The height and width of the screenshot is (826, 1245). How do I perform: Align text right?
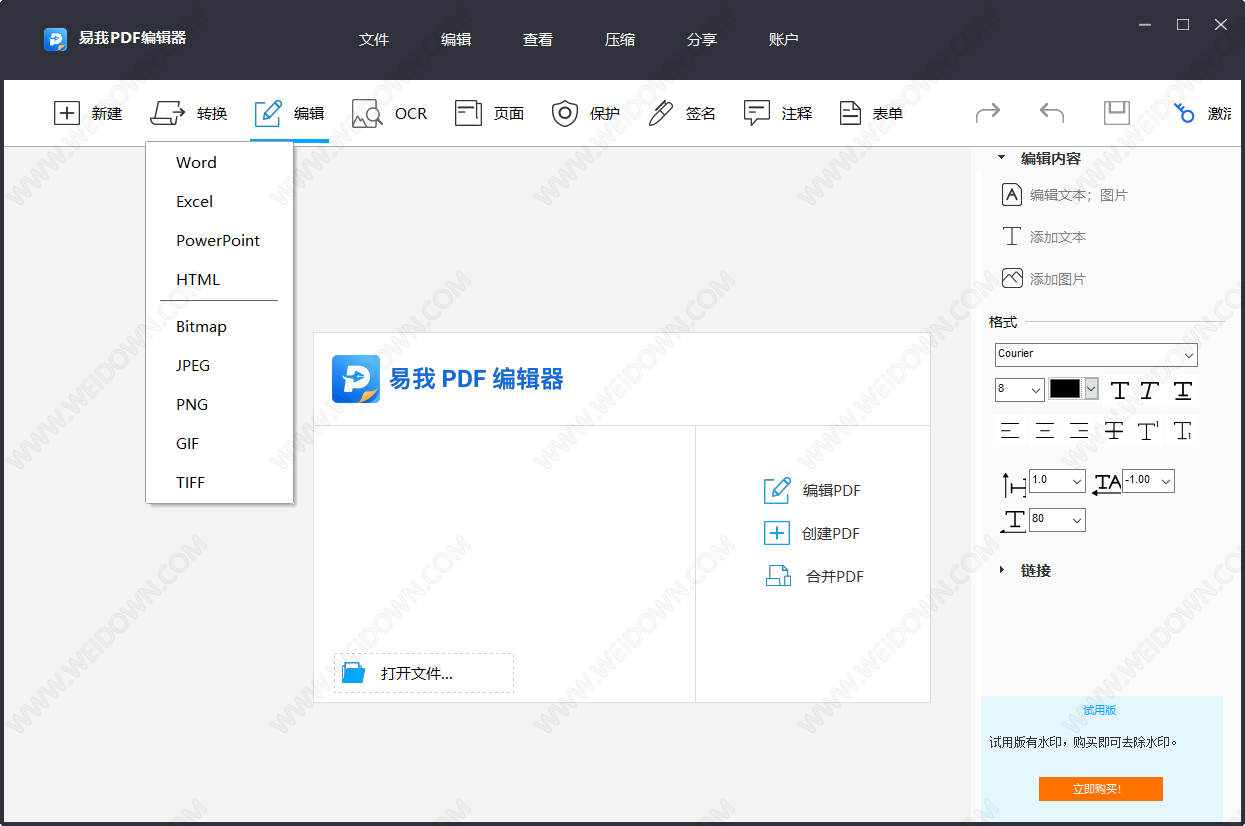(x=1079, y=431)
